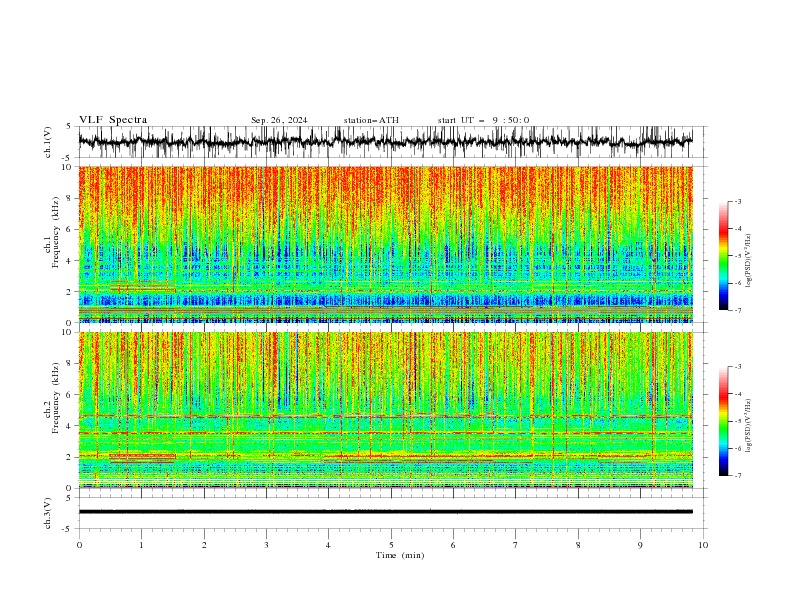Click the 'ch.3(V)' waveform axis label
Viewport: 792px width, 612px height.
point(48,513)
